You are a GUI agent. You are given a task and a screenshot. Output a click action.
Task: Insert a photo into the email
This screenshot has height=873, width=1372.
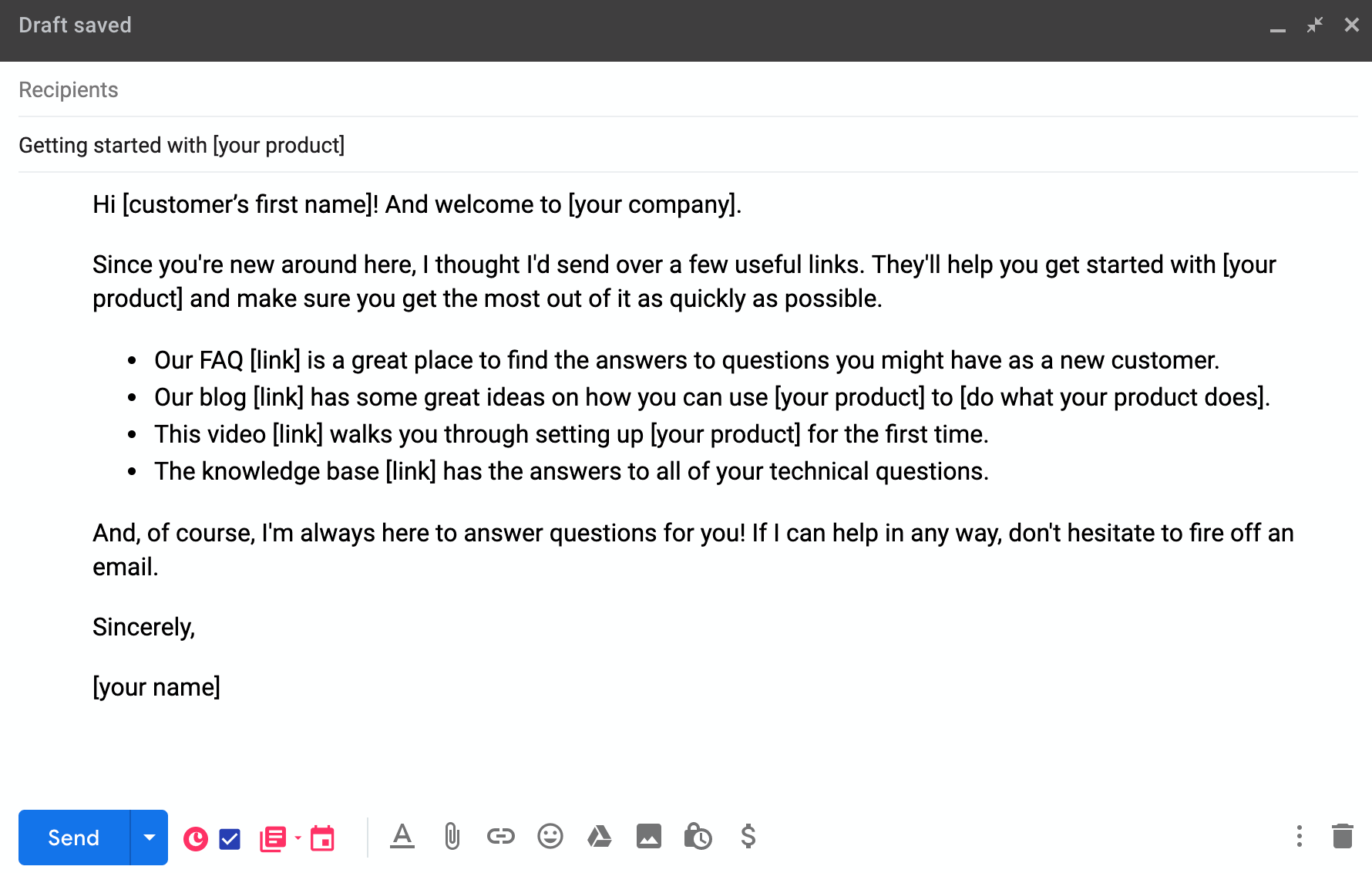(x=649, y=836)
